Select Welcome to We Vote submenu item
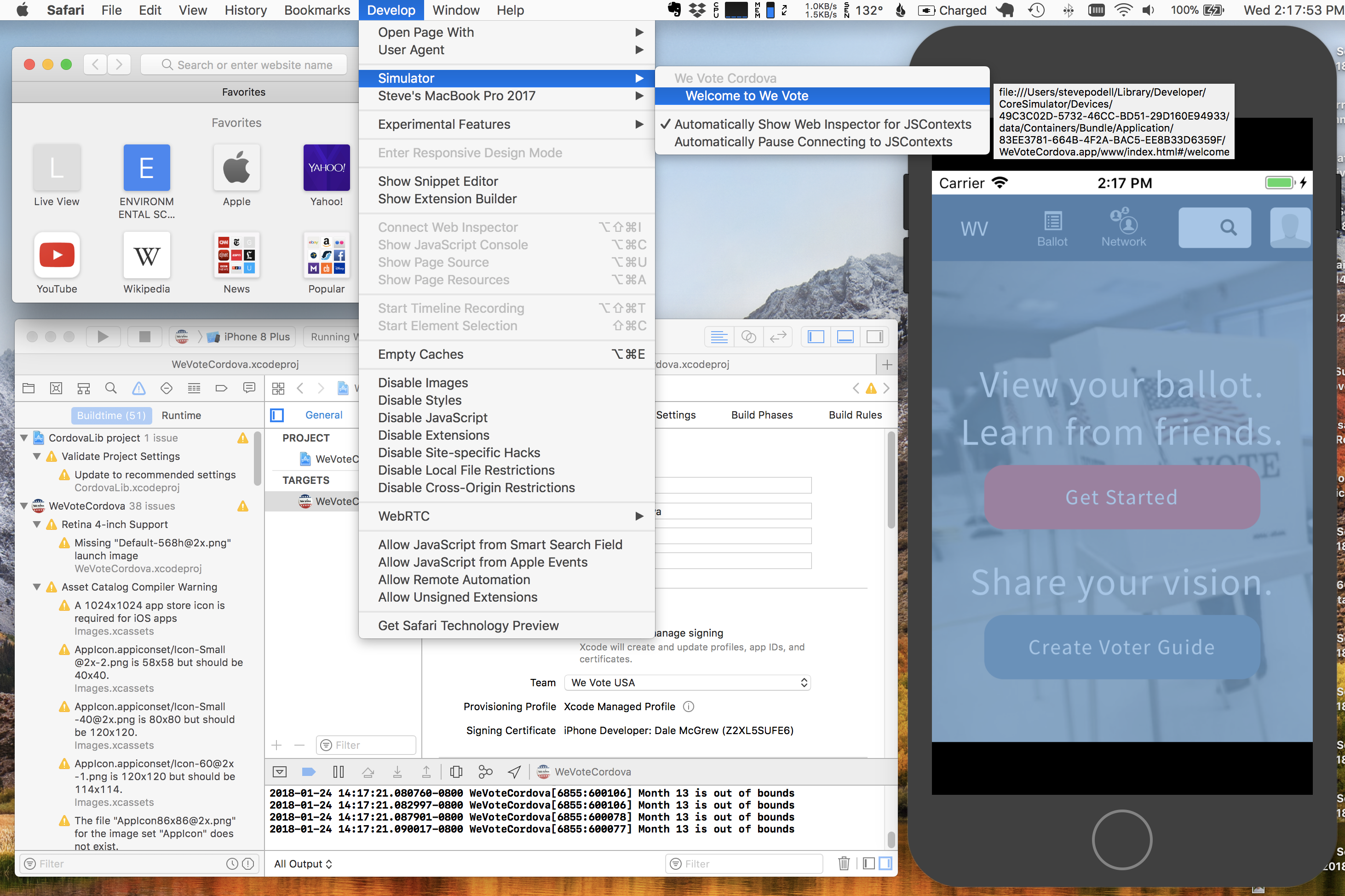Viewport: 1345px width, 896px height. 746,96
